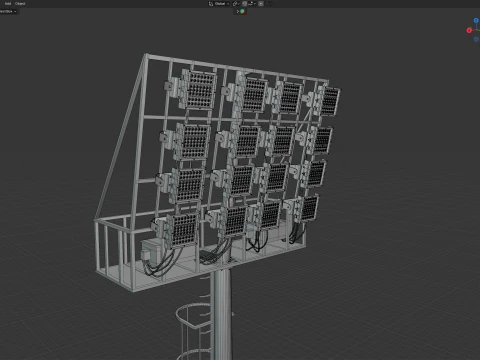The image size is (480, 360).
Task: Click the colorful addon sphere icon
Action: click(242, 11)
